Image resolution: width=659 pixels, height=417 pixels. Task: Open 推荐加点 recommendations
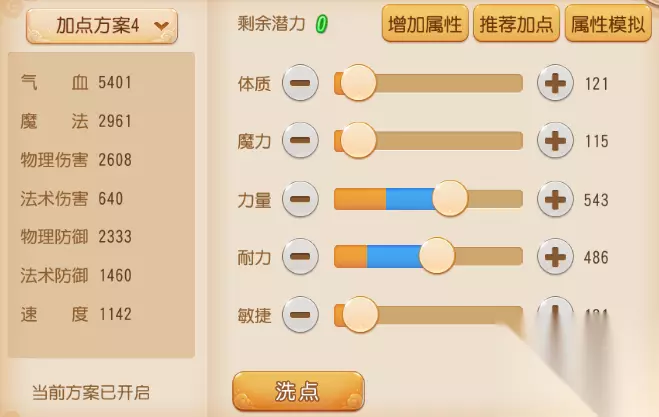tap(517, 24)
